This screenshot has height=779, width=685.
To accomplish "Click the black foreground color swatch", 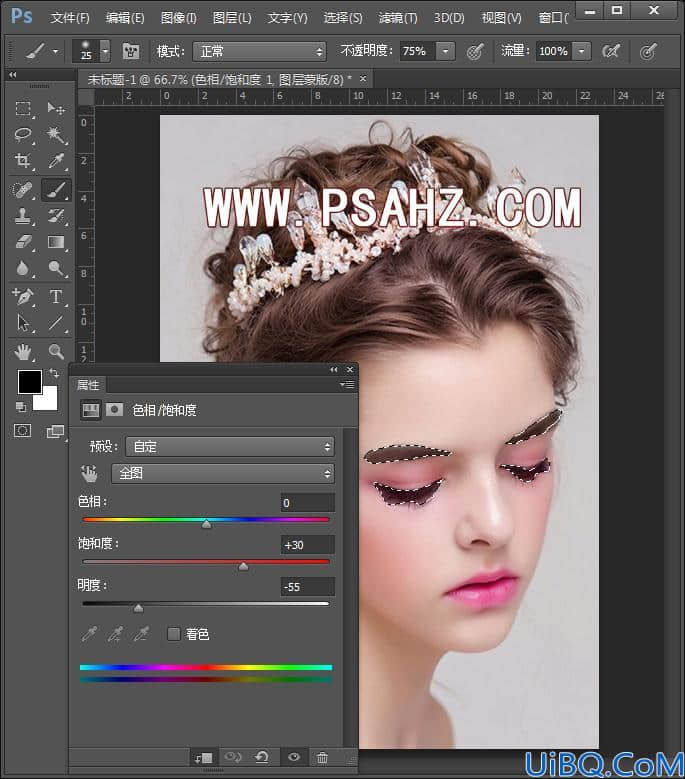I will tap(30, 382).
